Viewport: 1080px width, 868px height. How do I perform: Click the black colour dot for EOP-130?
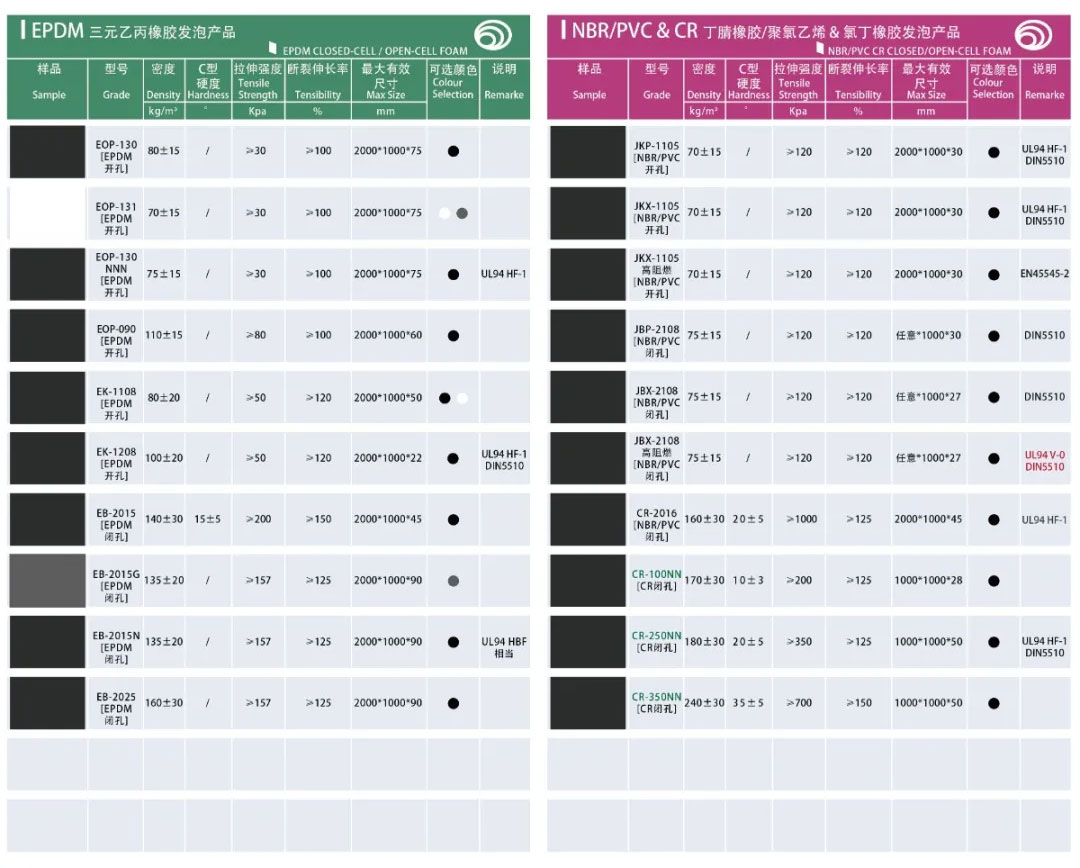point(453,151)
